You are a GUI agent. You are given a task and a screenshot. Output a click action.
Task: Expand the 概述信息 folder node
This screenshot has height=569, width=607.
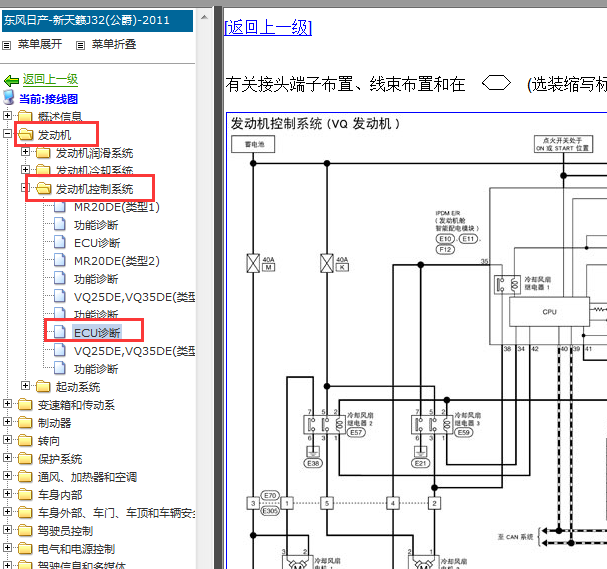[7, 115]
